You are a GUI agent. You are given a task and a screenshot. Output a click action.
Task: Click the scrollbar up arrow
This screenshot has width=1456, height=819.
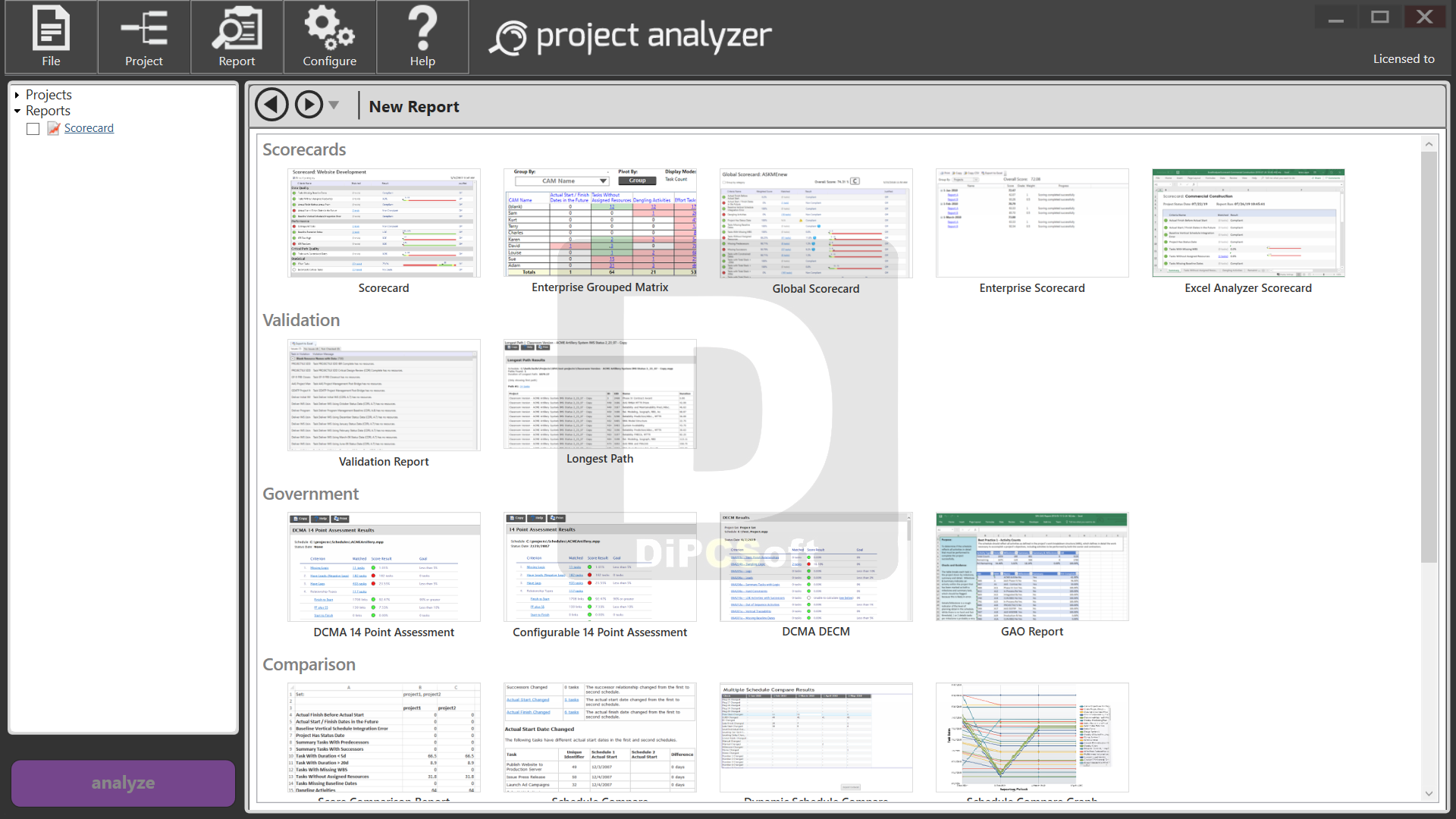pyautogui.click(x=1429, y=144)
